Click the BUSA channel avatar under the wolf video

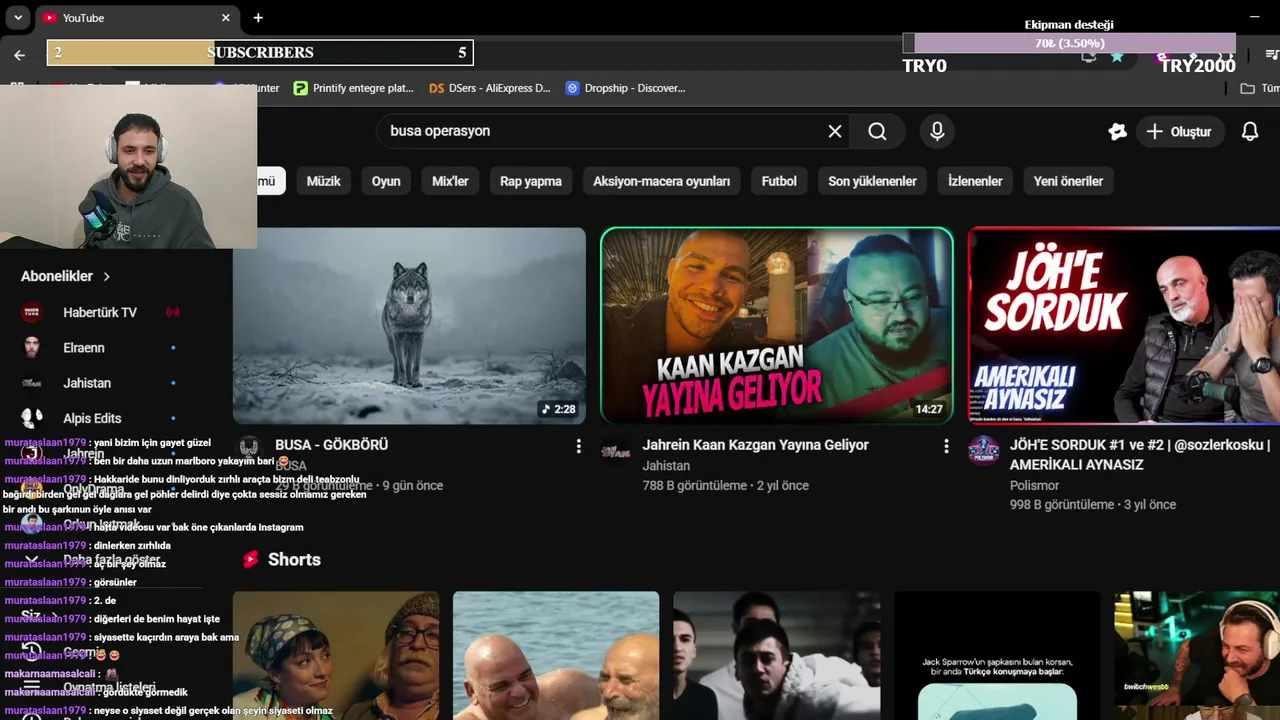[x=249, y=447]
